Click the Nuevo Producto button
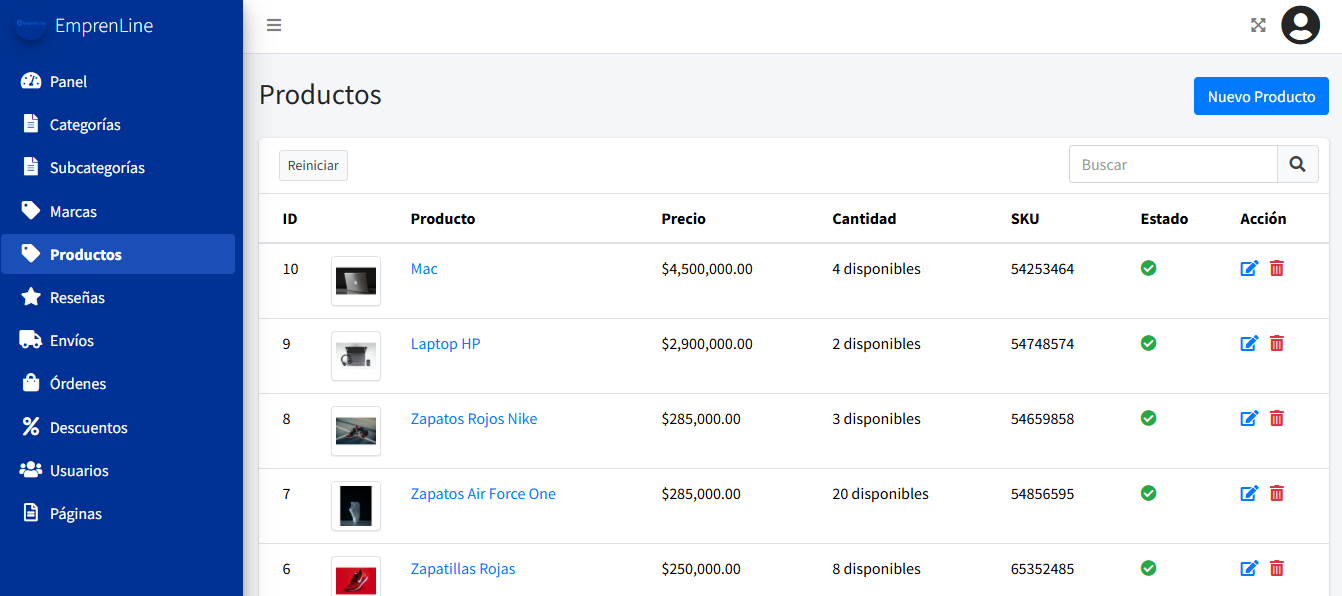The image size is (1342, 596). tap(1260, 96)
